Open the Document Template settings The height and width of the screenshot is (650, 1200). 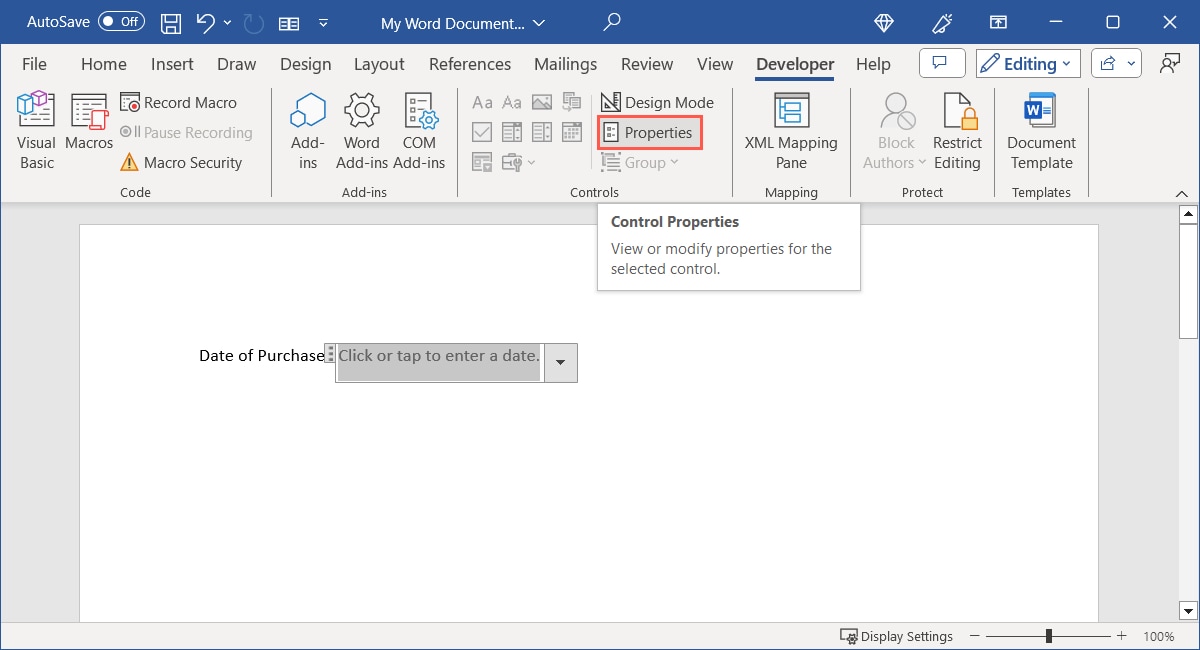[1040, 128]
